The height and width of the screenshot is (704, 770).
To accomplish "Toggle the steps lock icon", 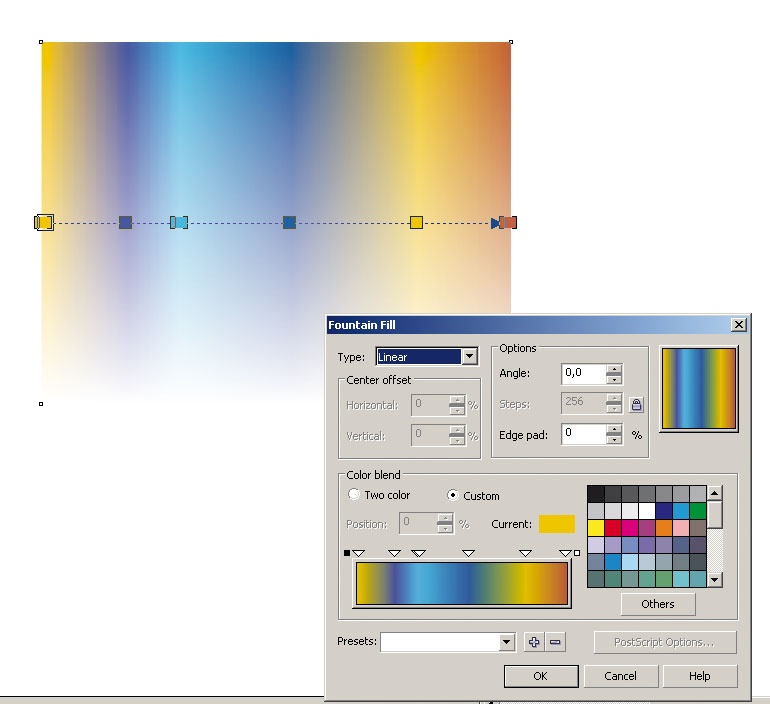I will tap(636, 405).
